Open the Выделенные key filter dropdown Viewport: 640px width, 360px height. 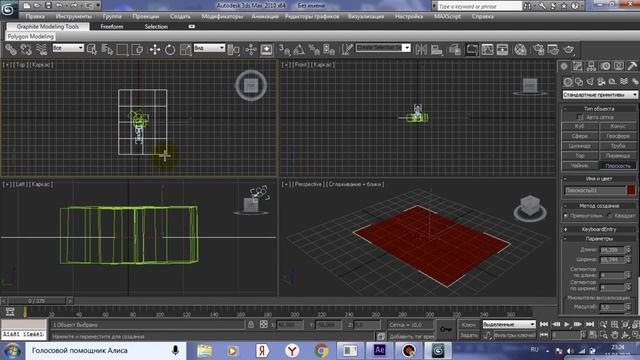[x=509, y=324]
